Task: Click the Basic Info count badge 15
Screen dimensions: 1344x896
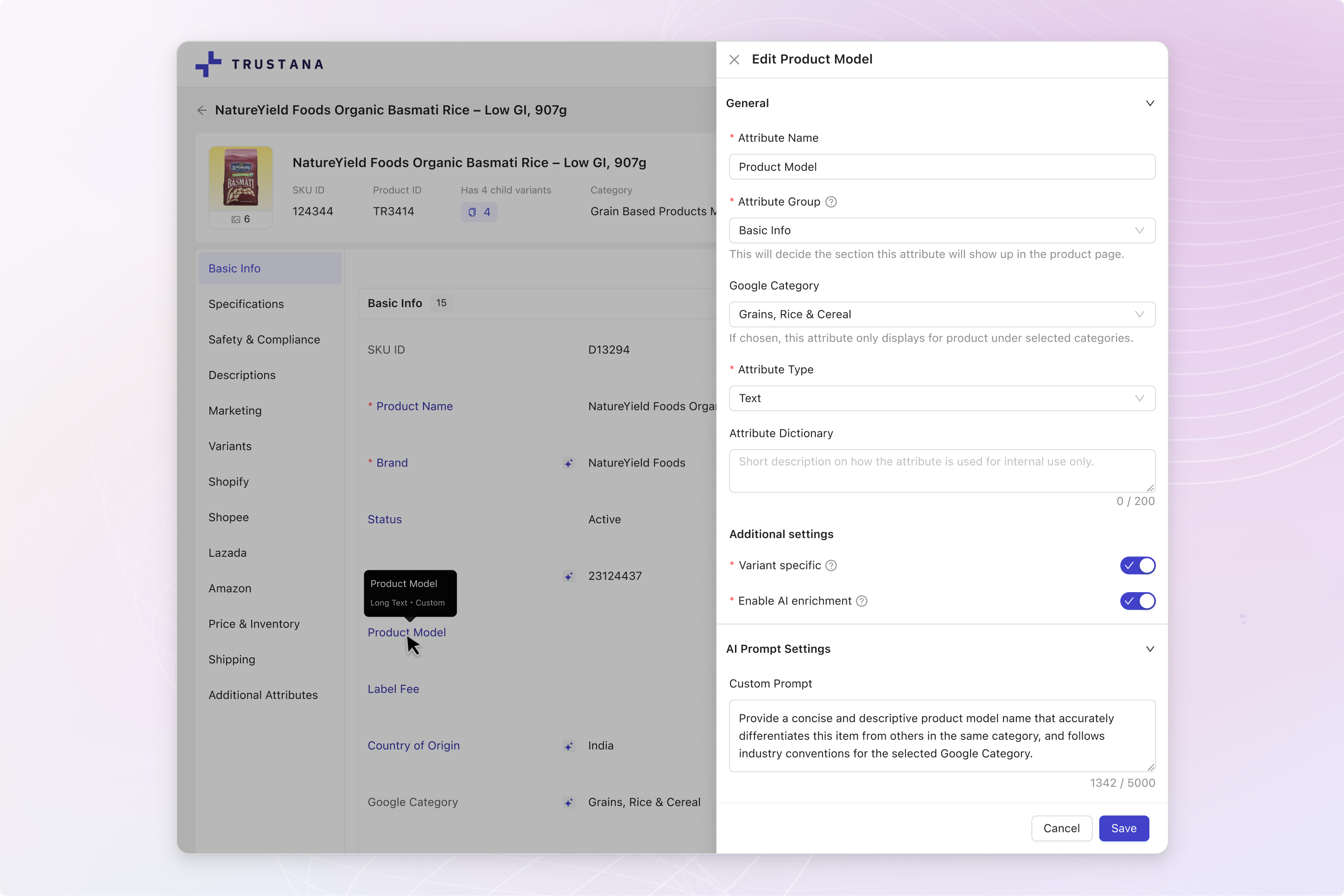Action: (441, 303)
